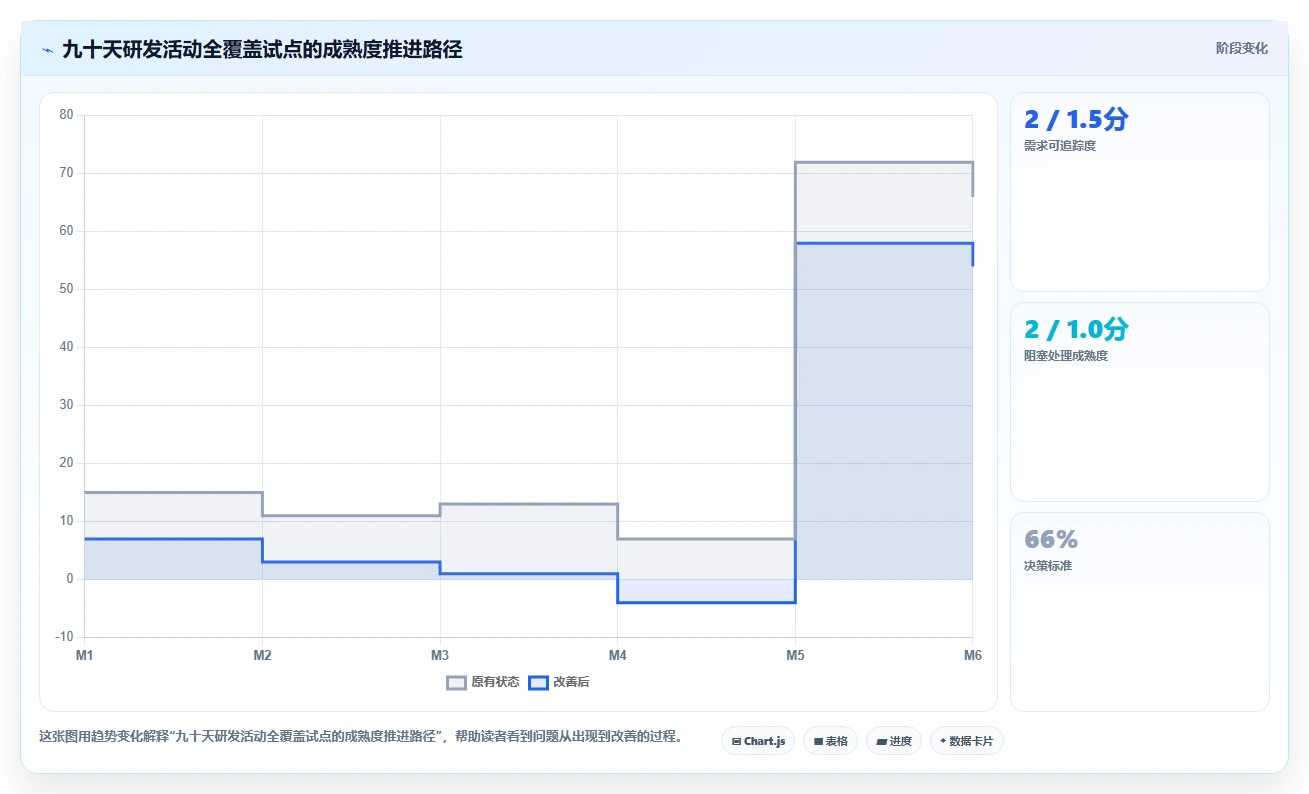Click the M6 x-axis label
This screenshot has width=1309, height=794.
click(x=972, y=655)
